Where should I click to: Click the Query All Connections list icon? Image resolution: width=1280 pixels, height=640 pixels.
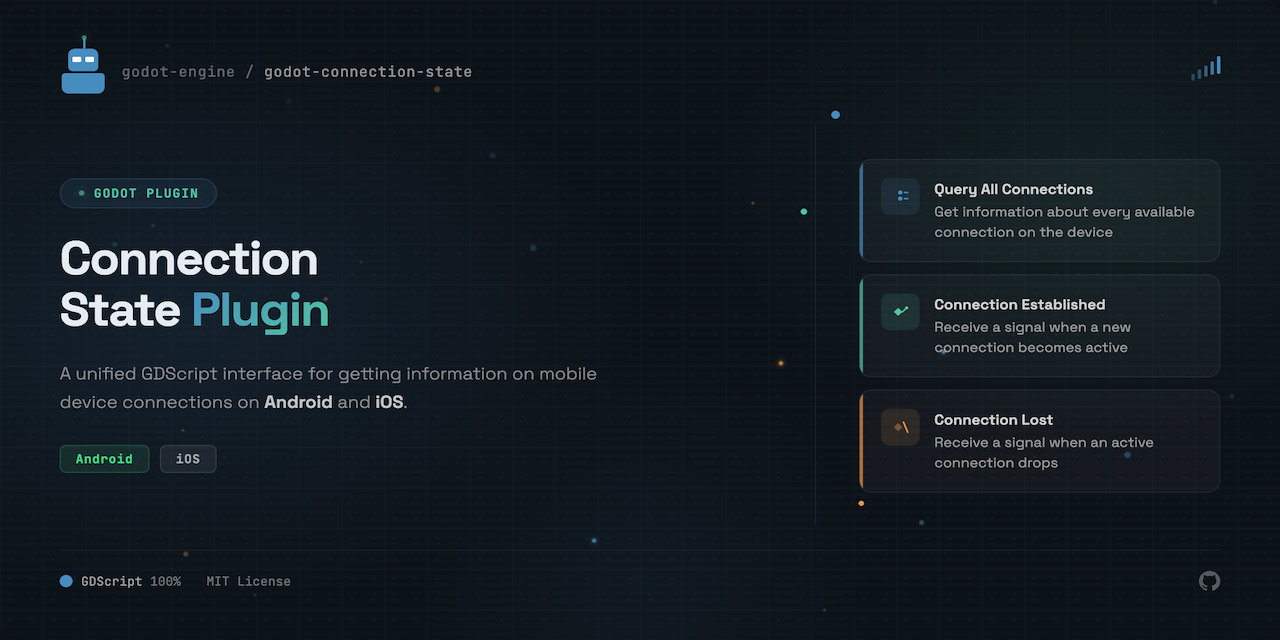point(900,196)
